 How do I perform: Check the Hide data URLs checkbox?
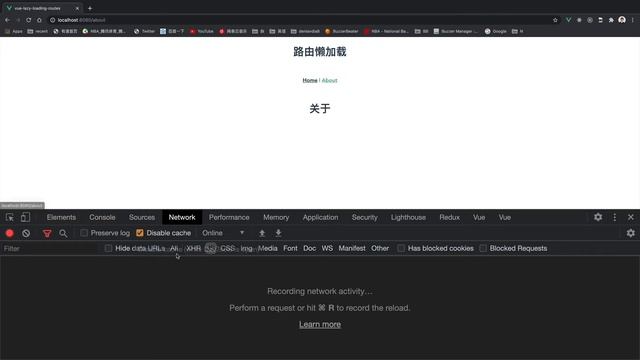pyautogui.click(x=108, y=248)
